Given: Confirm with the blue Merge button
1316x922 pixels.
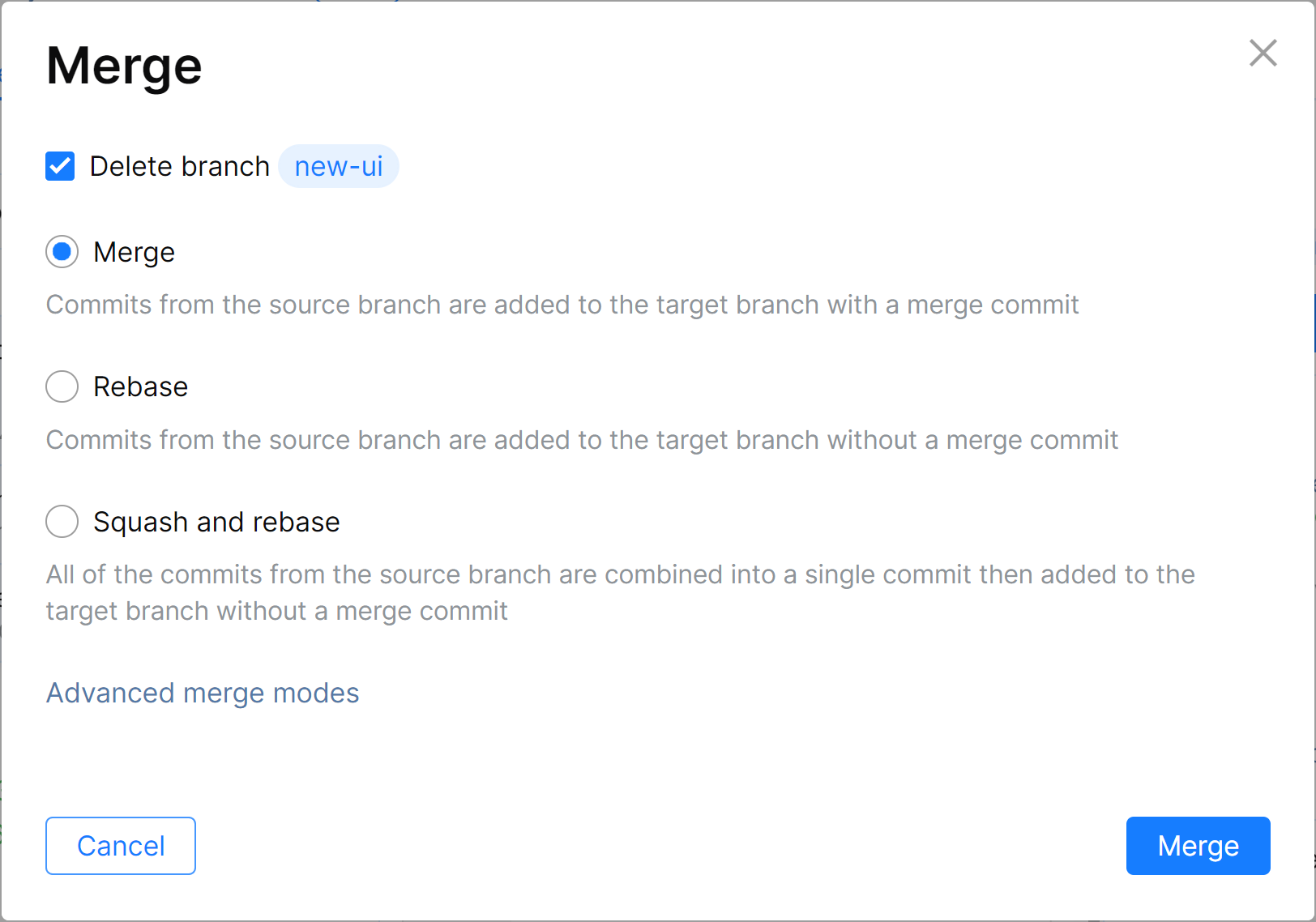Looking at the screenshot, I should [1198, 846].
